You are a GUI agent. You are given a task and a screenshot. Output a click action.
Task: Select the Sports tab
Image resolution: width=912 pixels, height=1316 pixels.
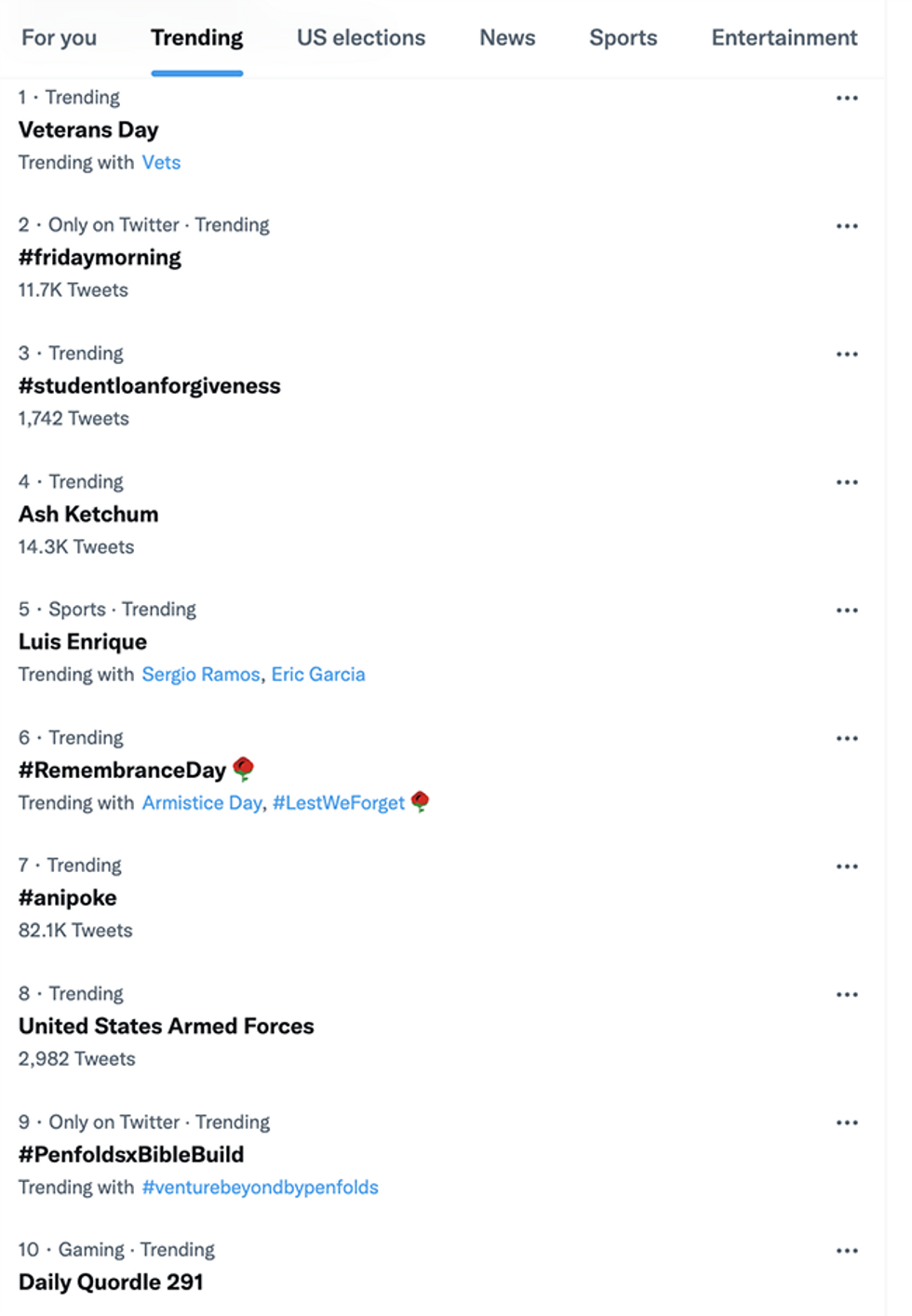pos(624,38)
